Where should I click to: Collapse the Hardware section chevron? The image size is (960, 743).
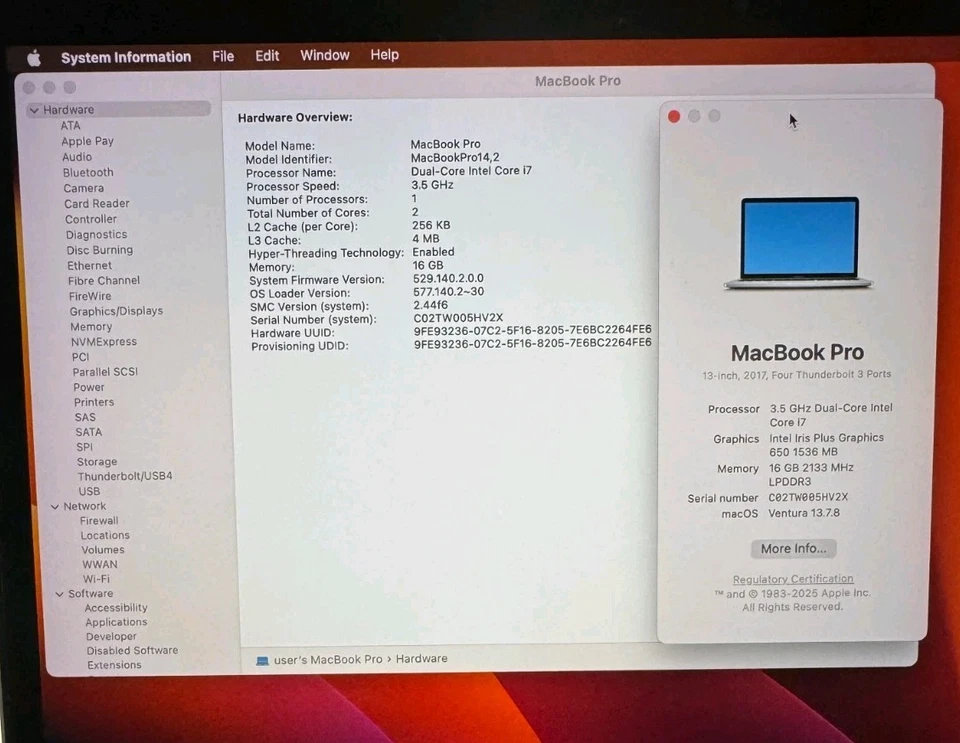(x=34, y=110)
